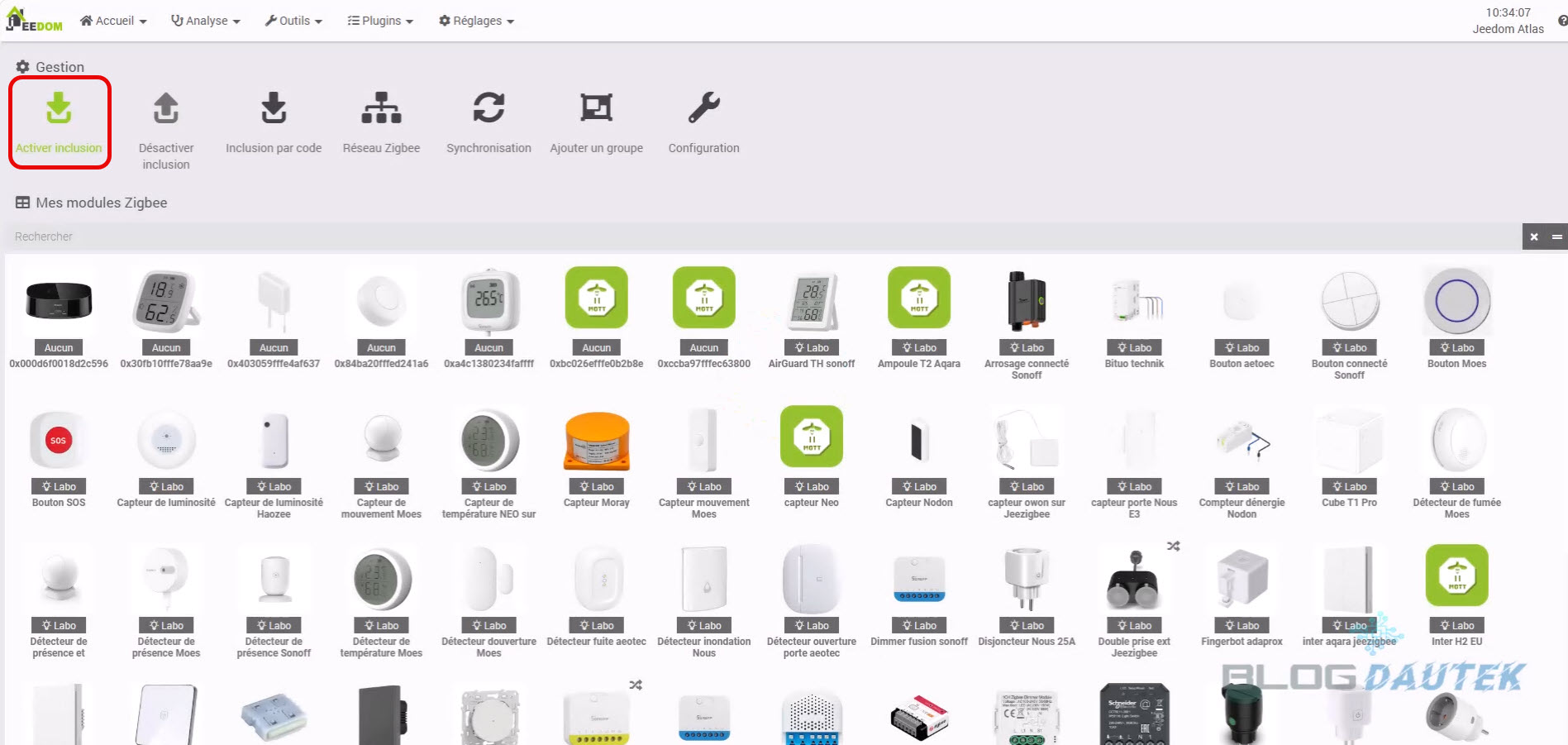
Task: Focus the Rechercher search field
Action: pos(763,236)
